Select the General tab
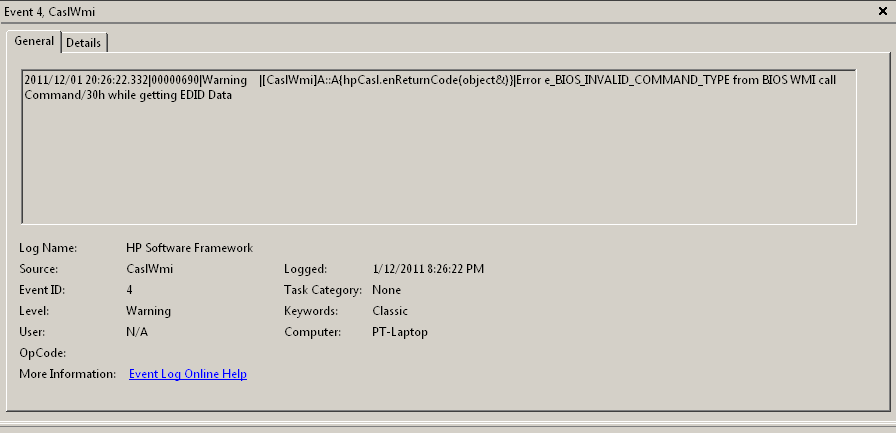Viewport: 896px width, 433px height. click(x=34, y=41)
